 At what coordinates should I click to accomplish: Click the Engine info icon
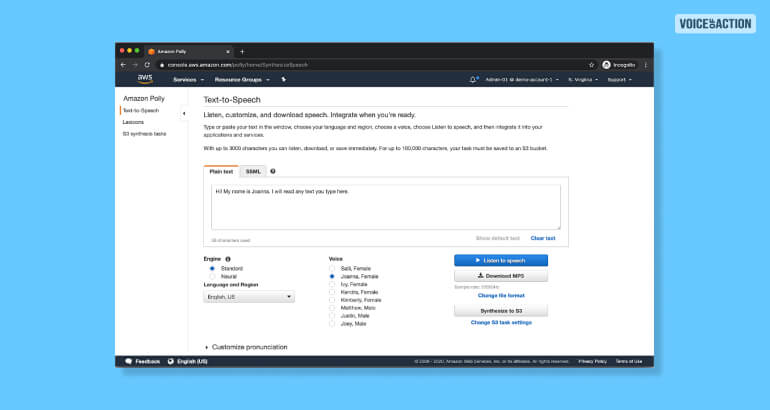click(228, 259)
